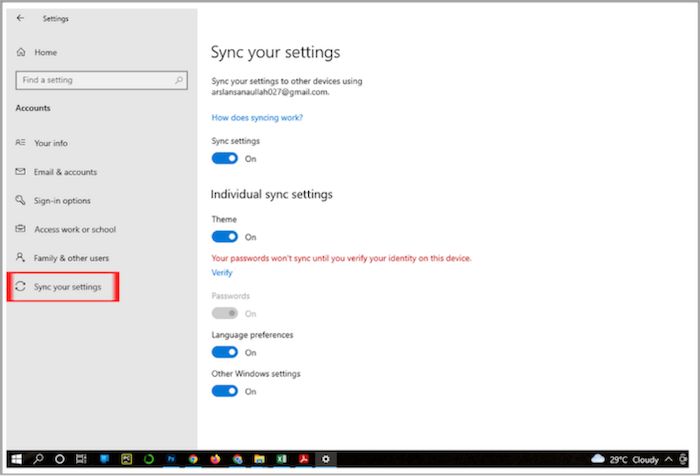
Task: Open Home from the Settings sidebar
Action: point(45,52)
